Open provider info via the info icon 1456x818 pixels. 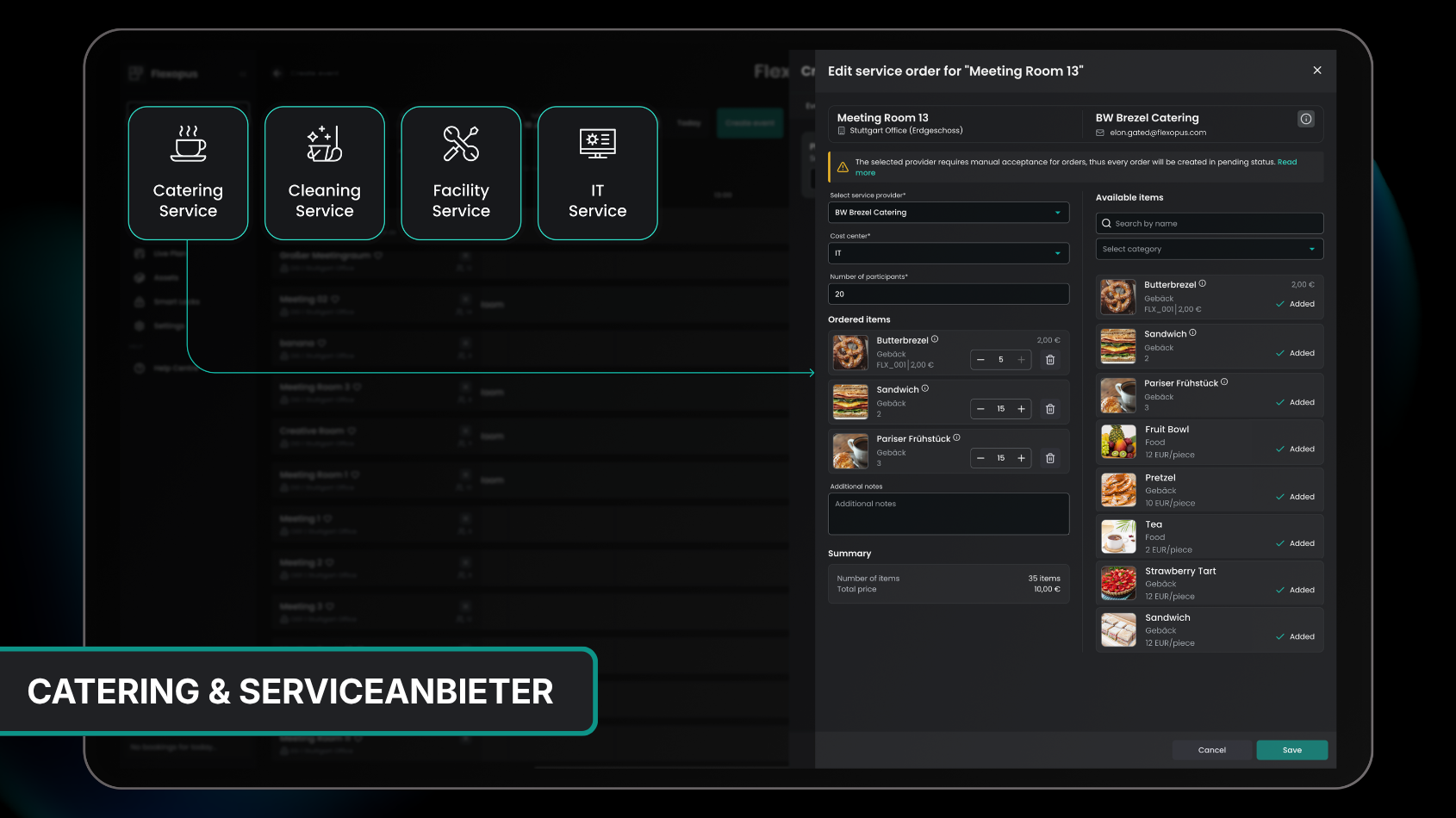(1307, 121)
